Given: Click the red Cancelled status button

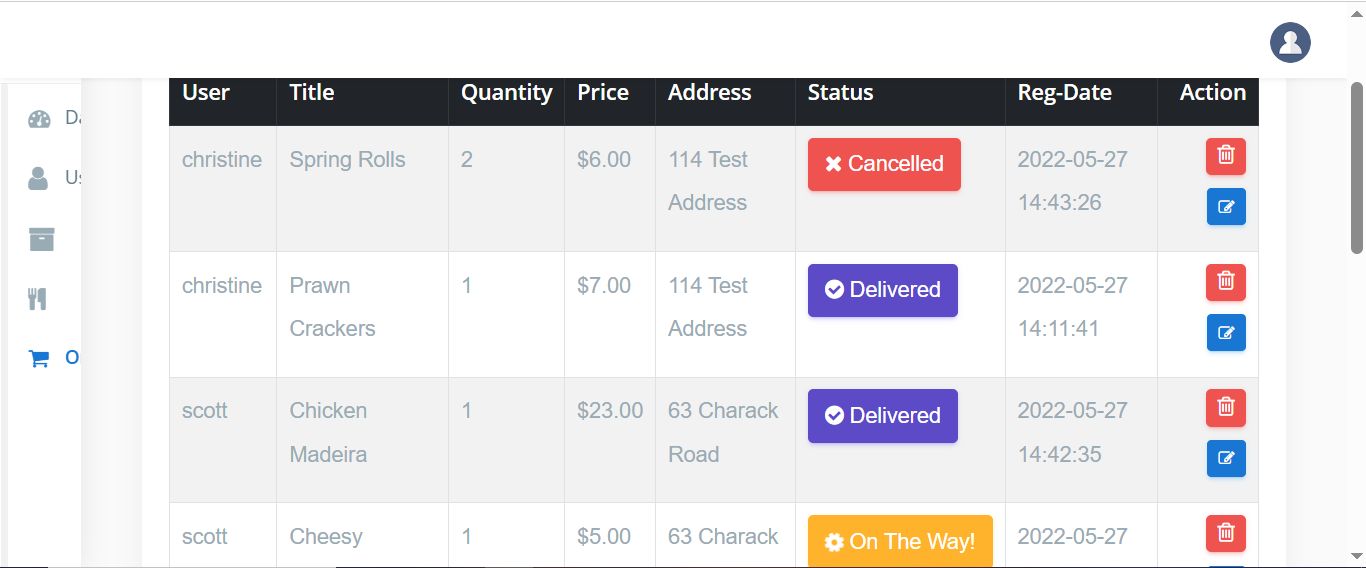Looking at the screenshot, I should coord(884,164).
